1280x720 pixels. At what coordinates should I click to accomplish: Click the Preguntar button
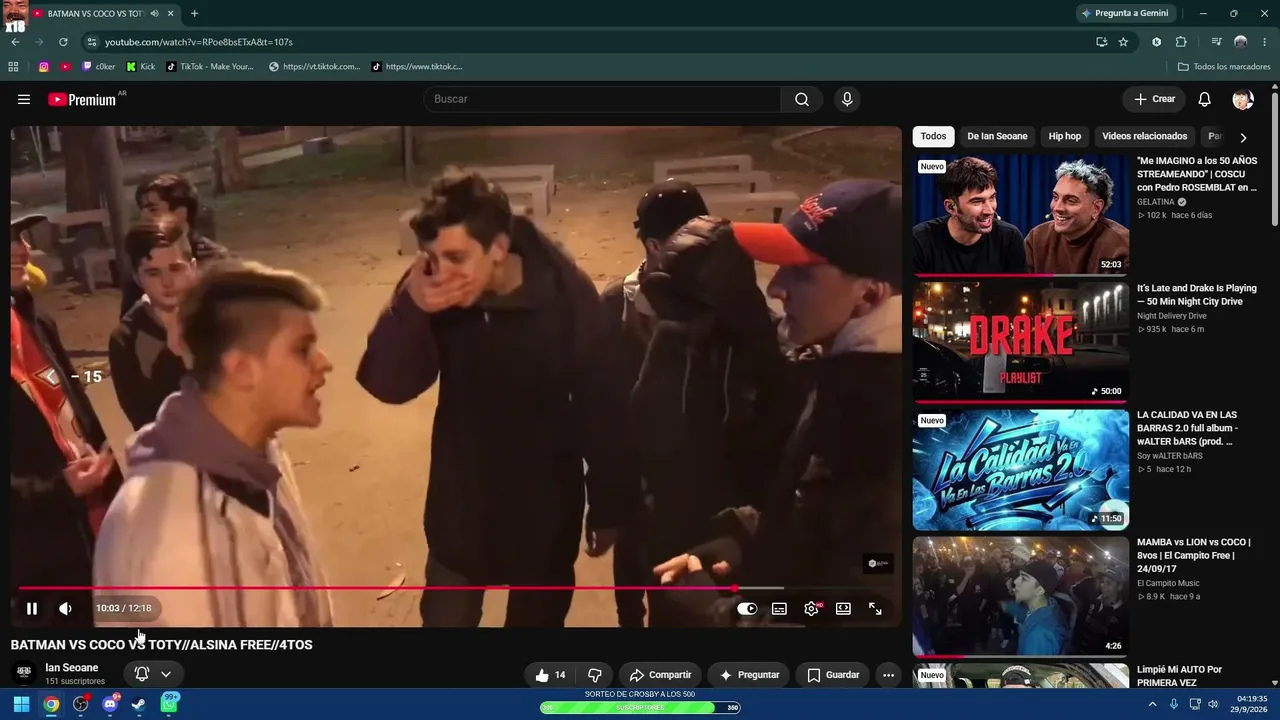(749, 675)
